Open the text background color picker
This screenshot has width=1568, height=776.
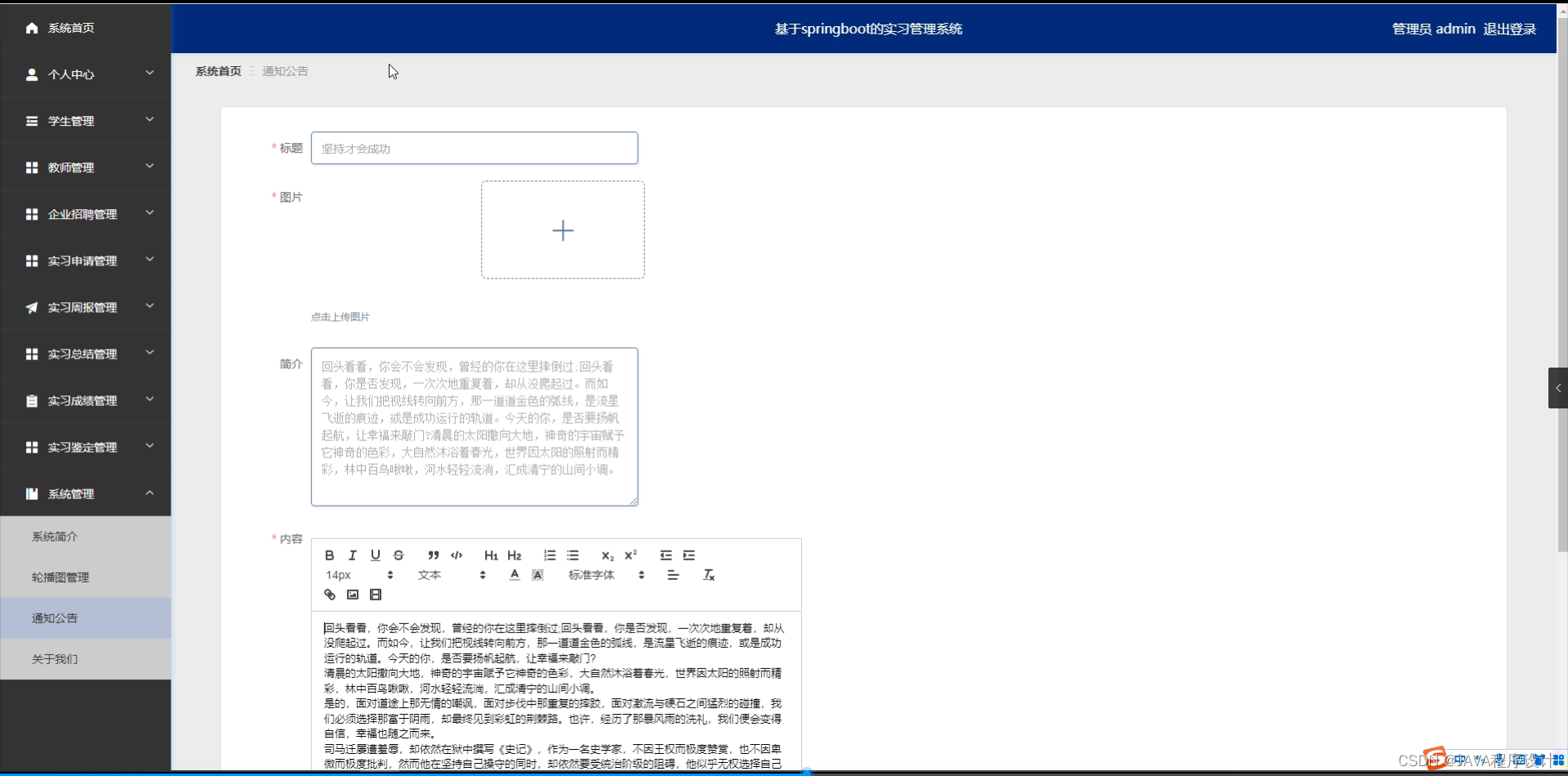[537, 575]
